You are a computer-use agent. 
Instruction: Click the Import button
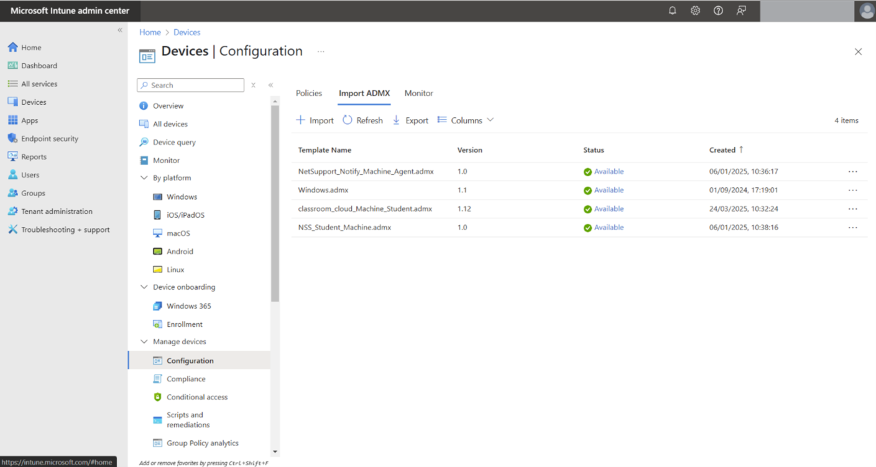[x=315, y=120]
